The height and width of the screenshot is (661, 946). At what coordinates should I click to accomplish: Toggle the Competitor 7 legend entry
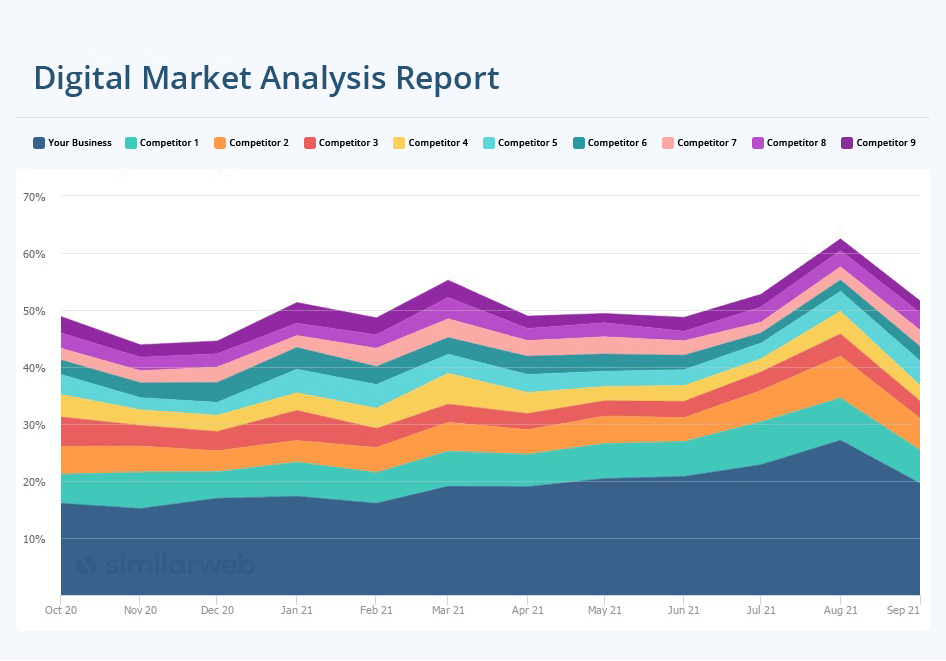pyautogui.click(x=706, y=143)
